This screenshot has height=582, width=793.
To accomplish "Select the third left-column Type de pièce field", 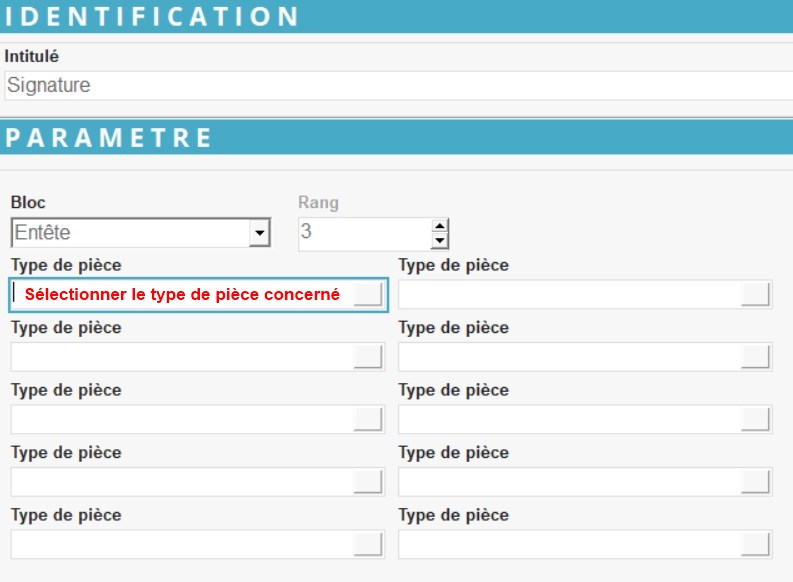I will point(182,419).
